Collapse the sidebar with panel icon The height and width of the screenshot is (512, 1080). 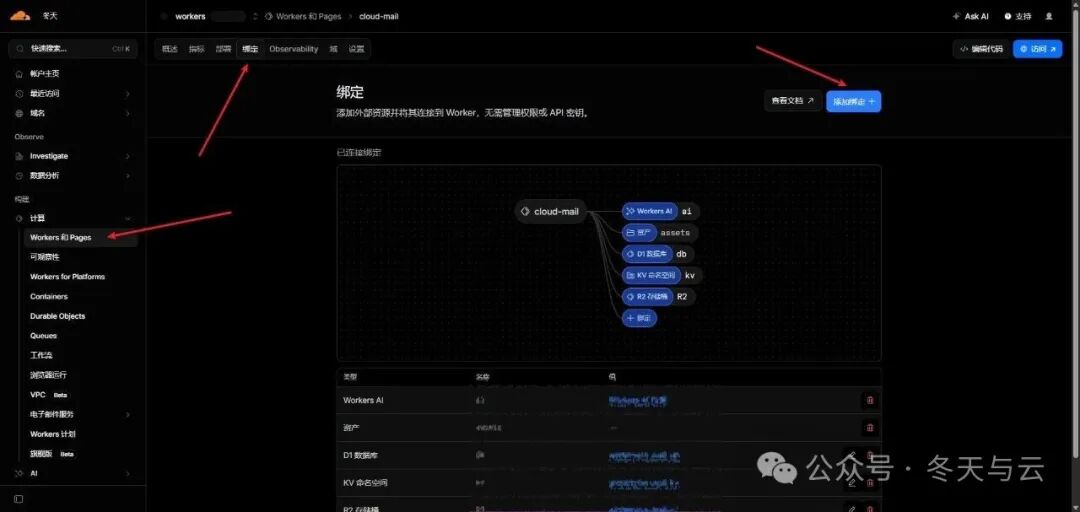pos(19,499)
